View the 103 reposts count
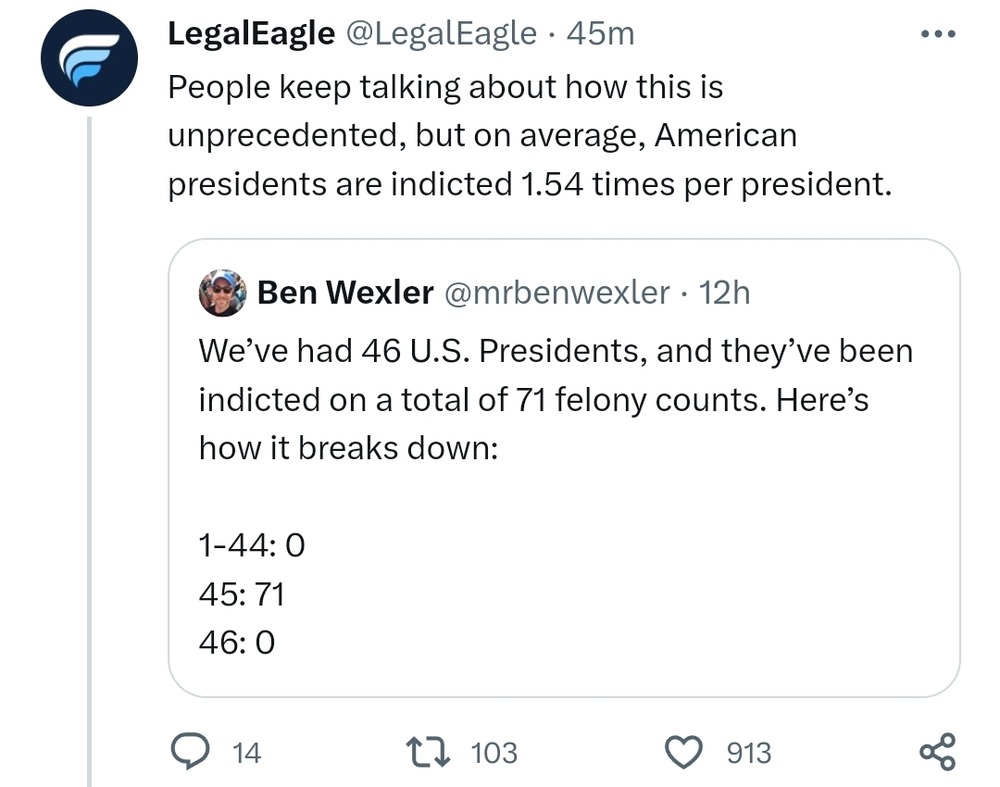The image size is (1000, 787). click(x=493, y=752)
